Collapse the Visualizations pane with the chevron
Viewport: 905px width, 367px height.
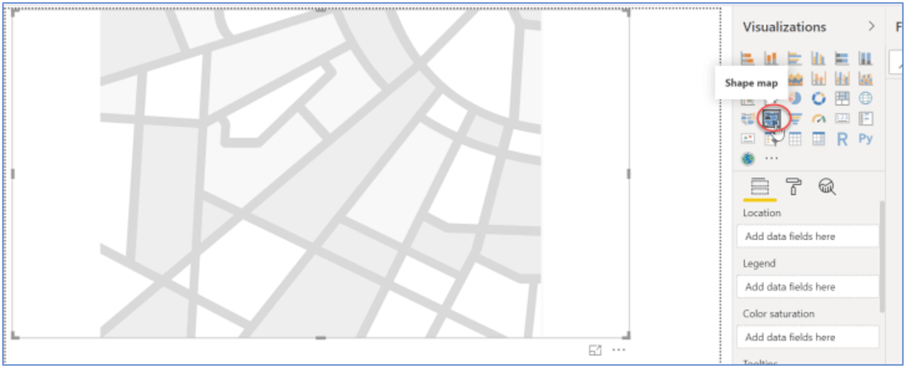pos(872,27)
